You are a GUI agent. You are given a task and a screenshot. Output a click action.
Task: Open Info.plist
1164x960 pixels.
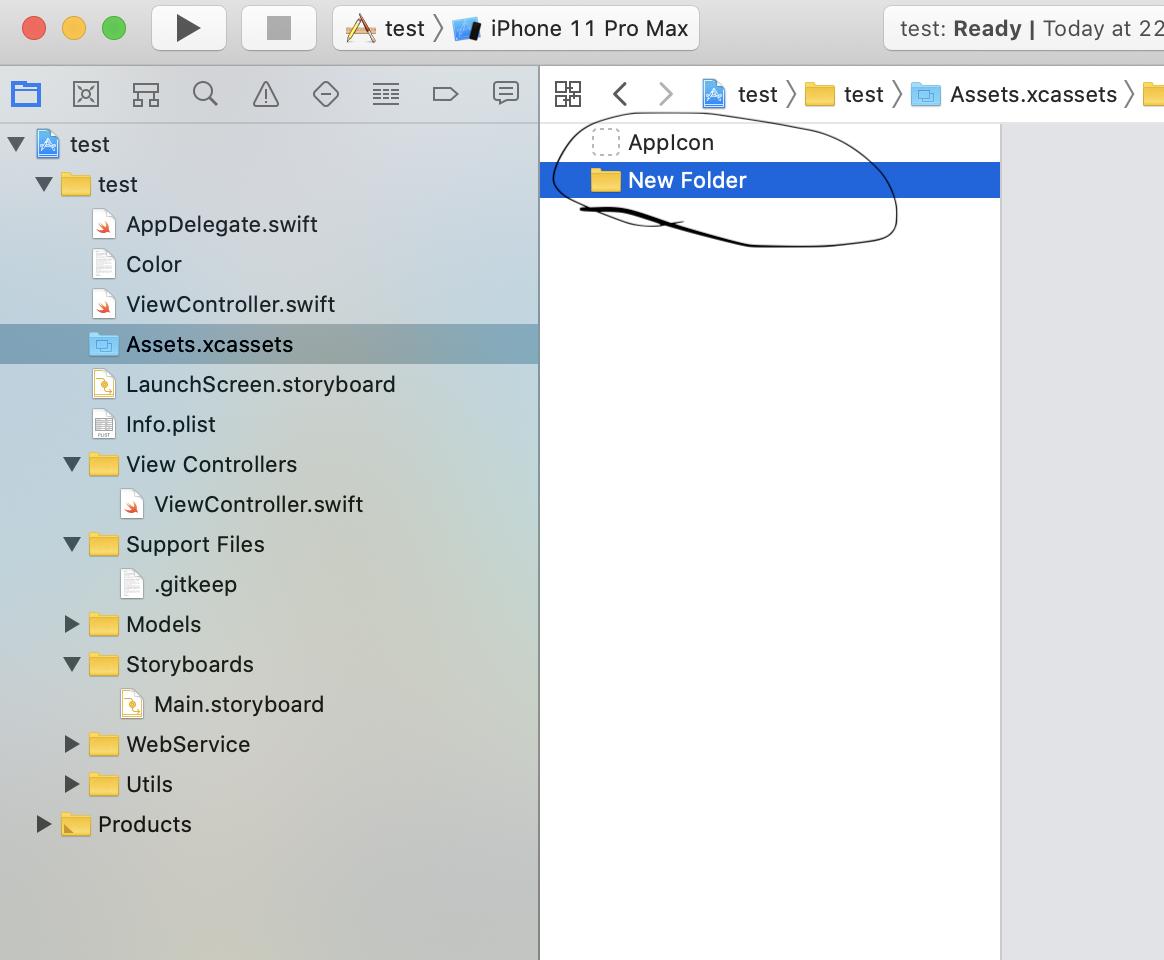[269, 425]
